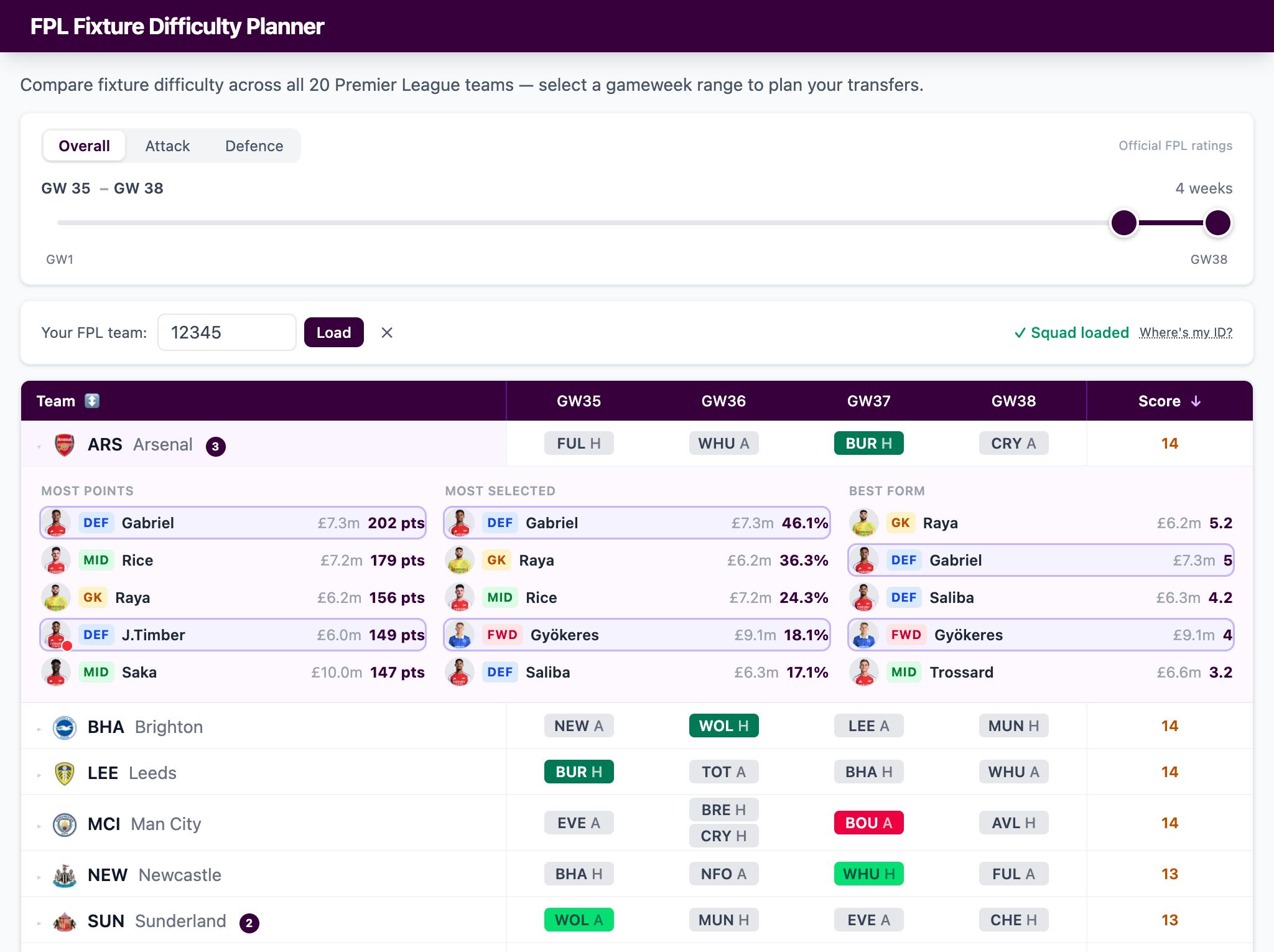Click Trossard's photo in Best Form
The image size is (1274, 952).
point(864,672)
